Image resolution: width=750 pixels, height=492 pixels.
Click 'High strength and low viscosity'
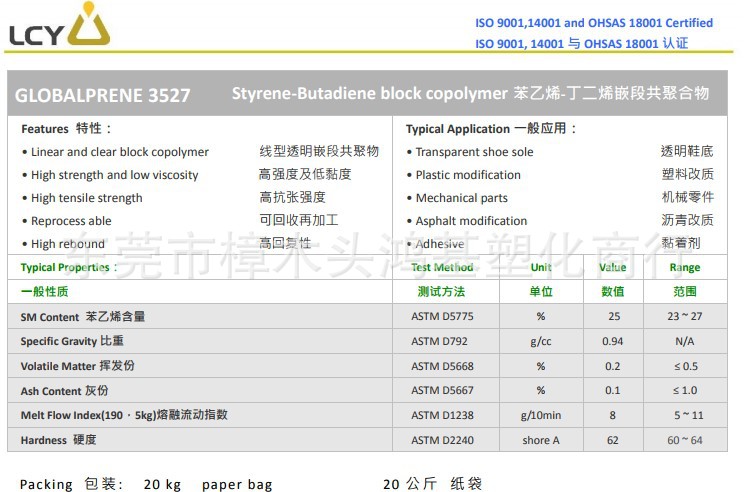click(x=114, y=175)
